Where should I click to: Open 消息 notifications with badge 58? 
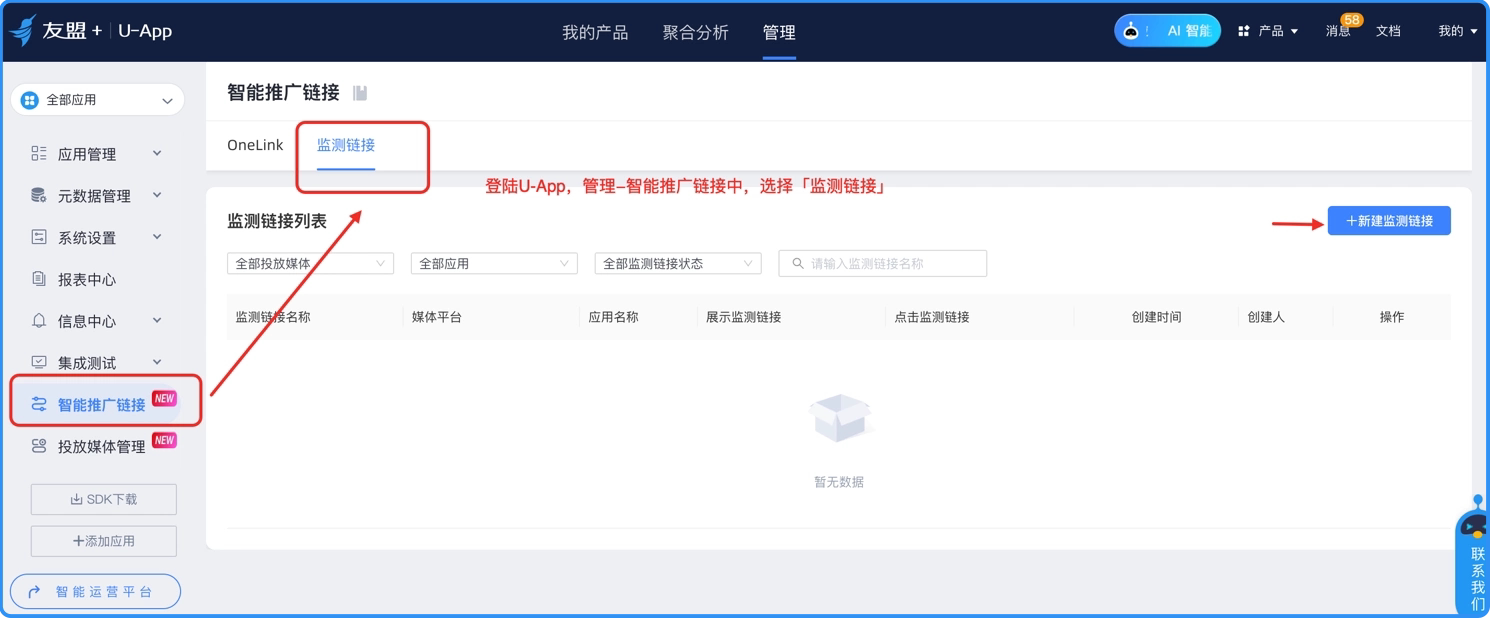pos(1338,31)
